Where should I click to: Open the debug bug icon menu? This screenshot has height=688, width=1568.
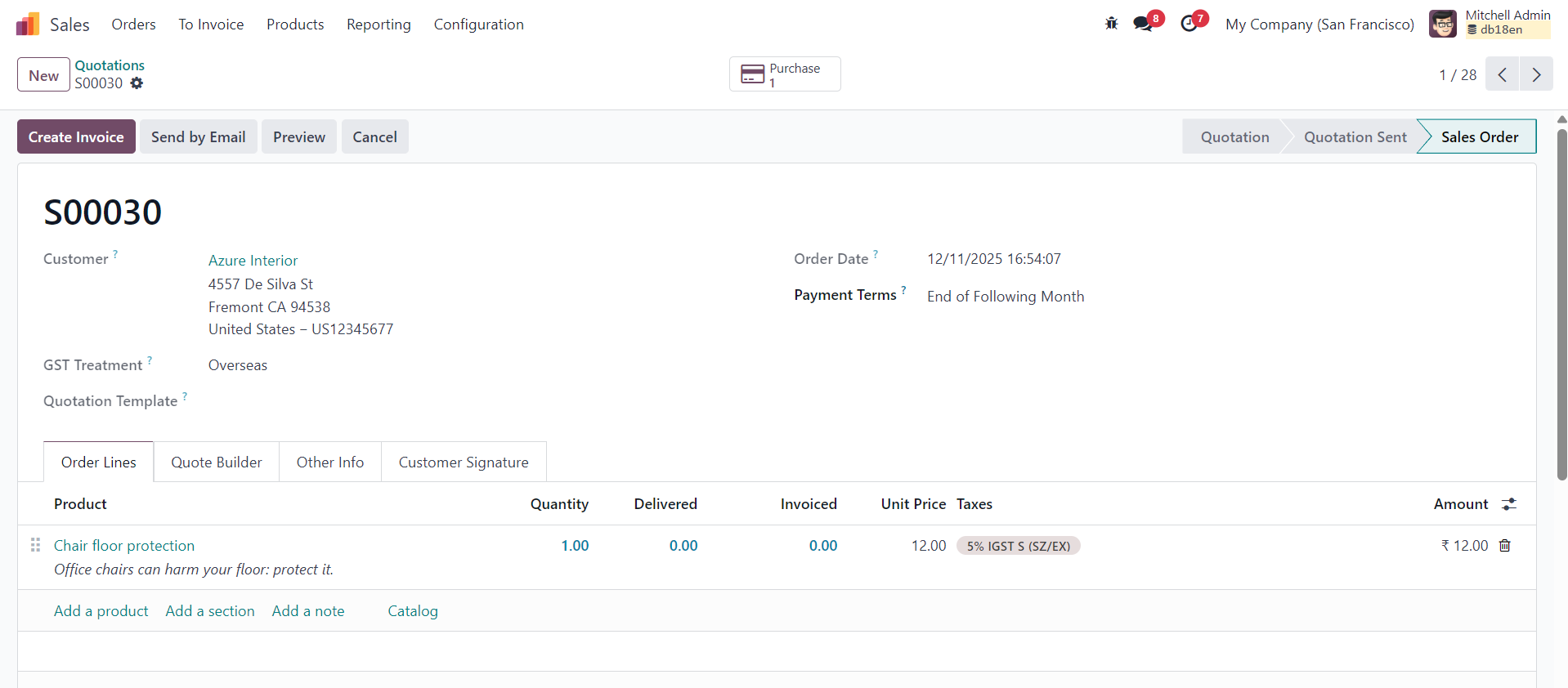(1111, 24)
